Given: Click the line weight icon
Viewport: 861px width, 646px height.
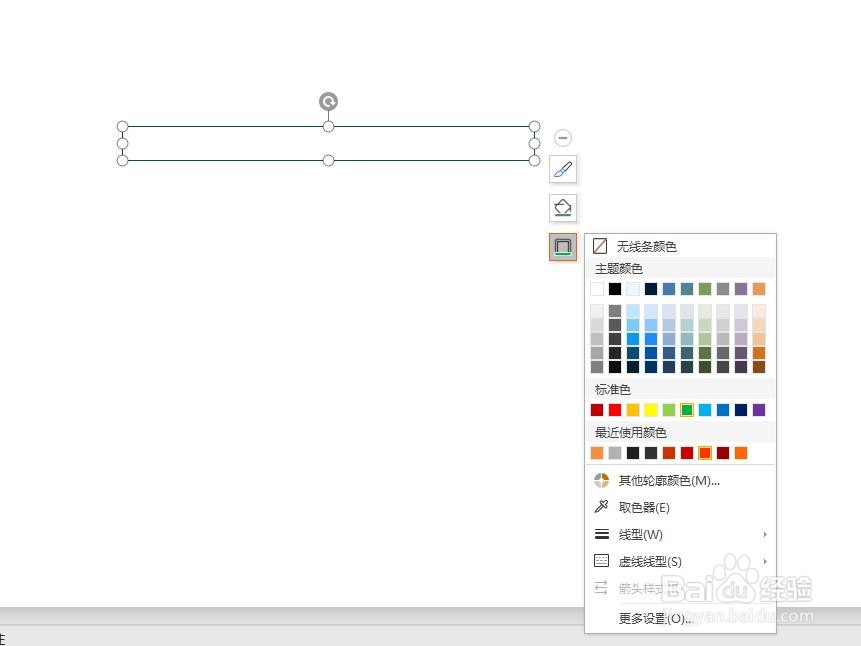Looking at the screenshot, I should coord(602,534).
